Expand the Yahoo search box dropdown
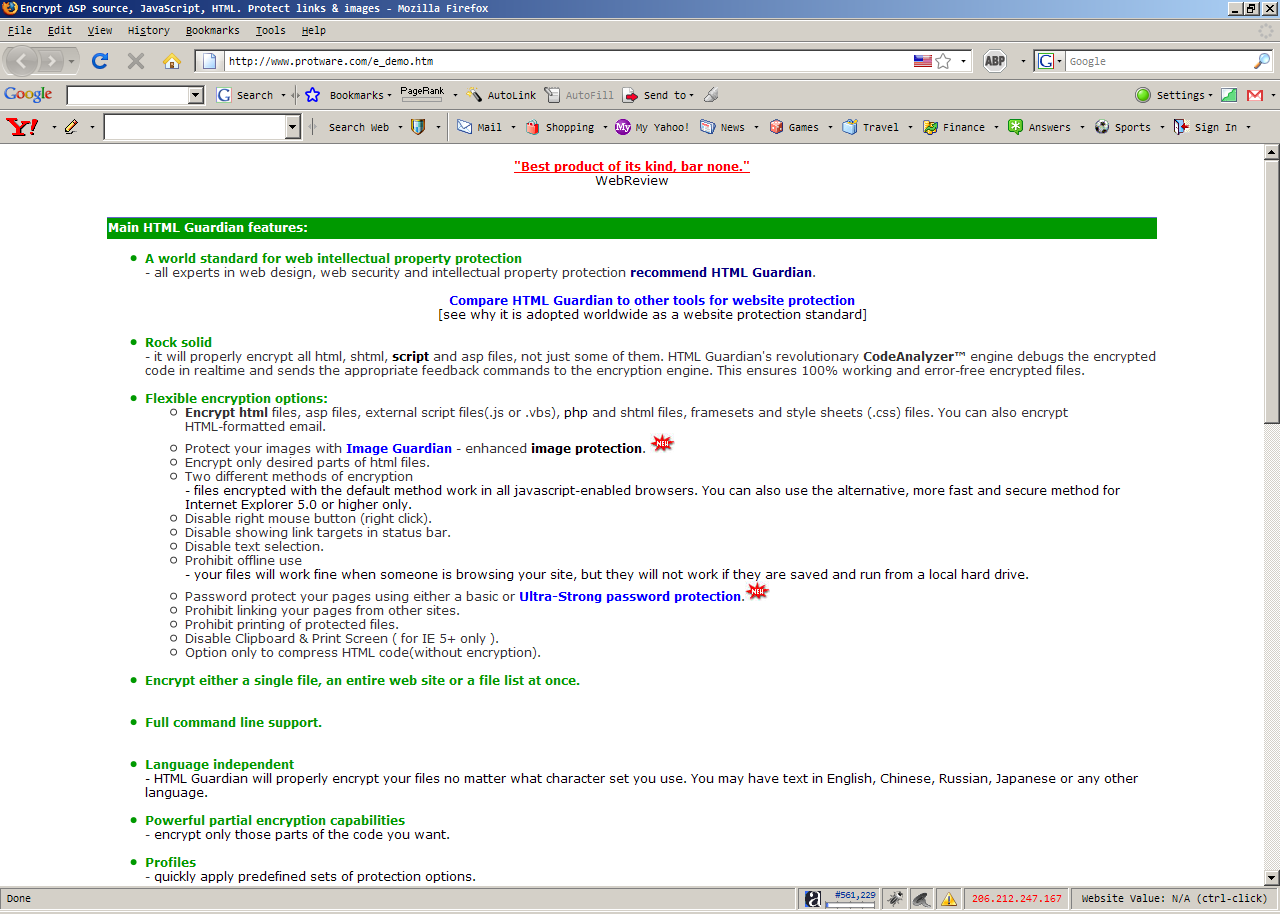The image size is (1280, 914). point(293,127)
